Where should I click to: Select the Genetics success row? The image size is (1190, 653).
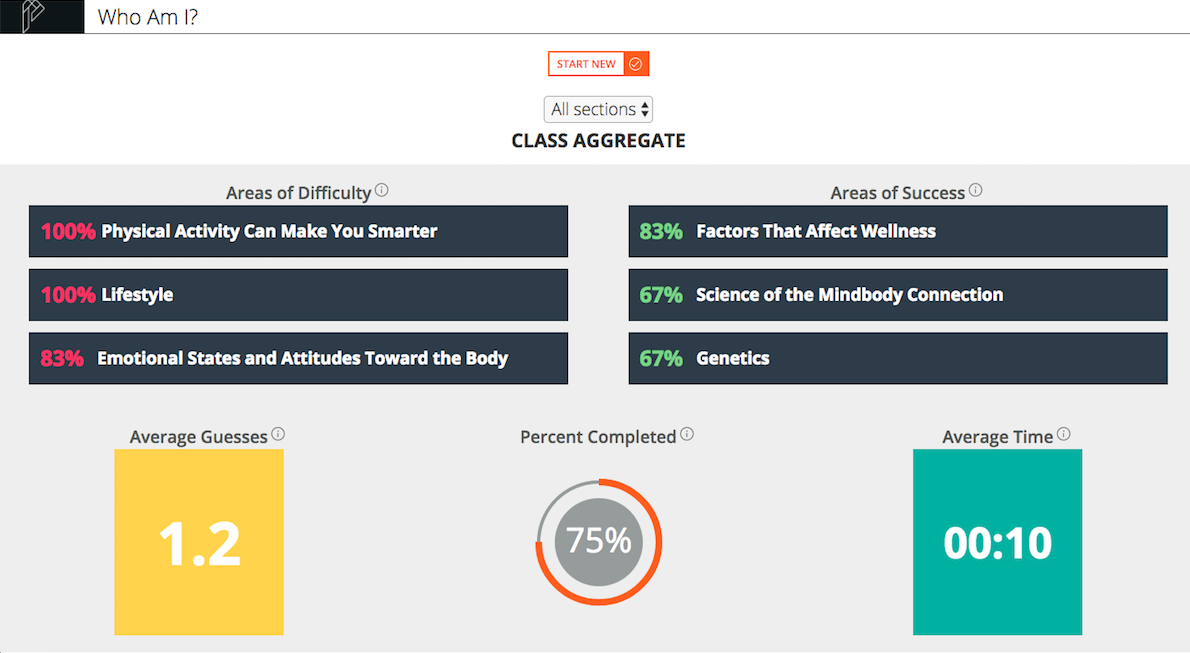pos(898,358)
